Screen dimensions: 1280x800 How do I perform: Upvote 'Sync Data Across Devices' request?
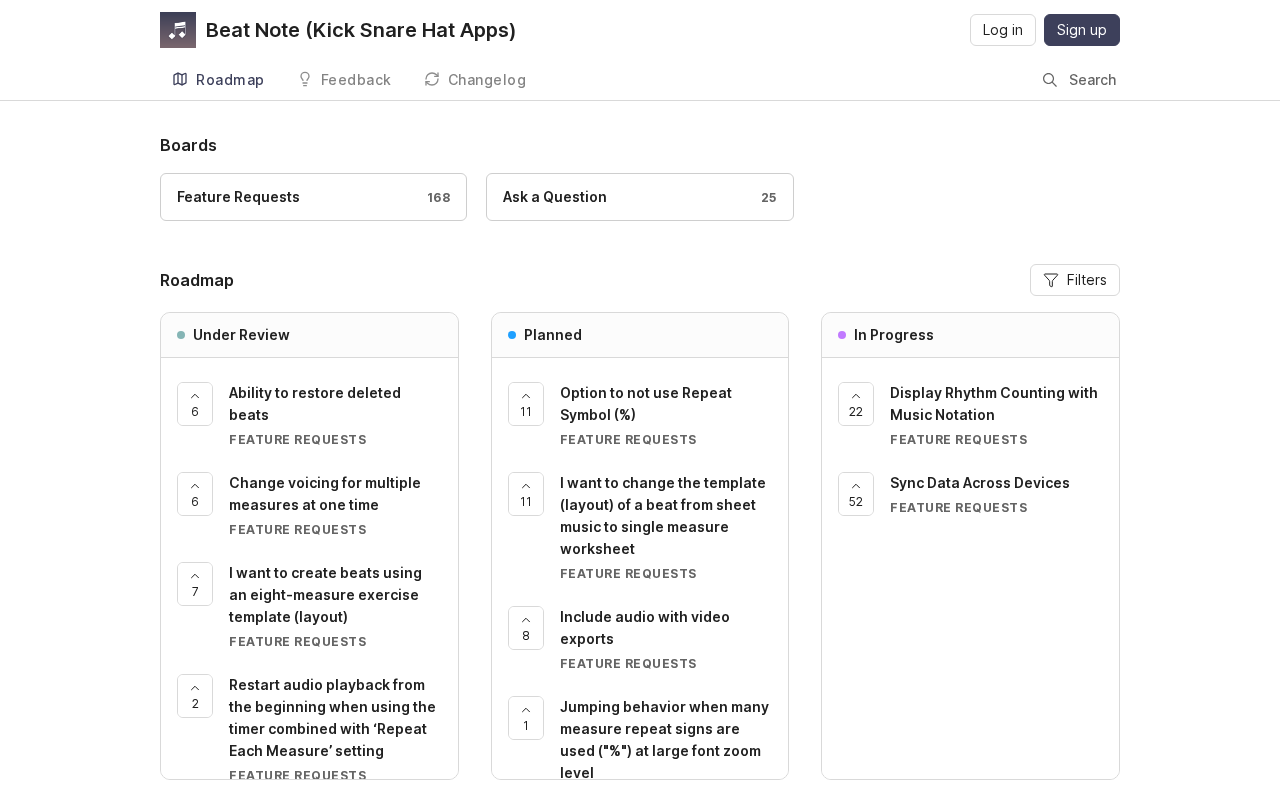pos(856,494)
